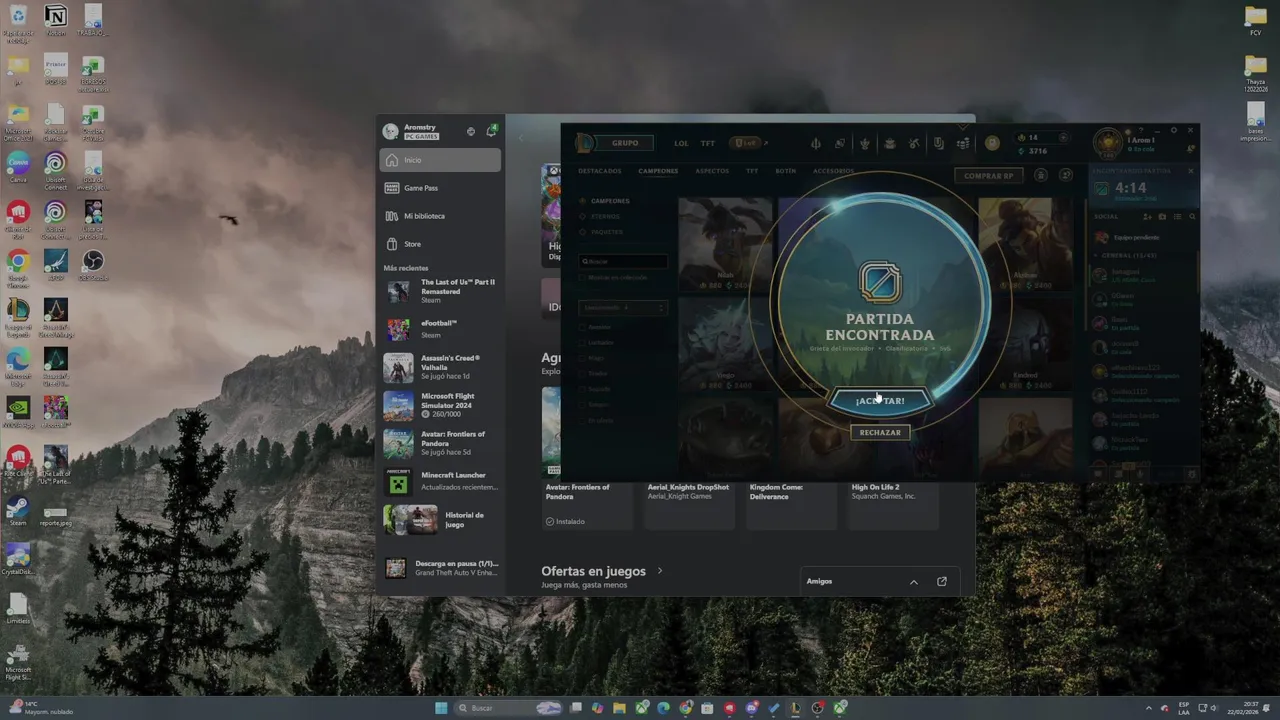Select eFootball in recent games list
1280x720 pixels.
coord(441,329)
